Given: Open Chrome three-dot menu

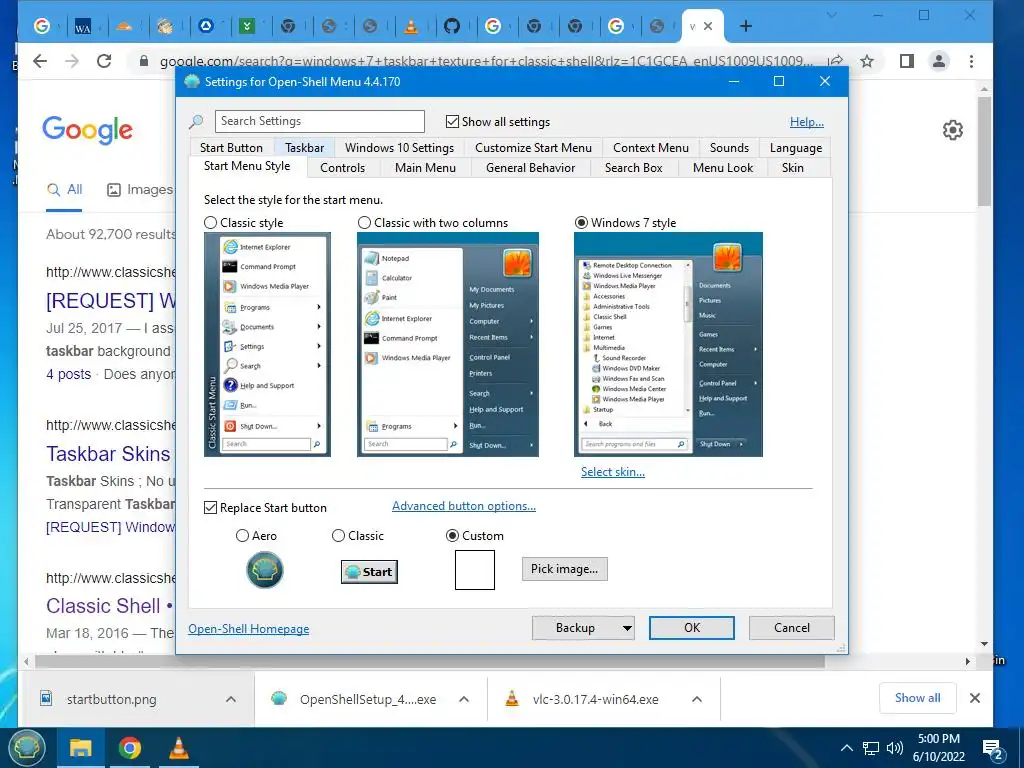Looking at the screenshot, I should (972, 61).
